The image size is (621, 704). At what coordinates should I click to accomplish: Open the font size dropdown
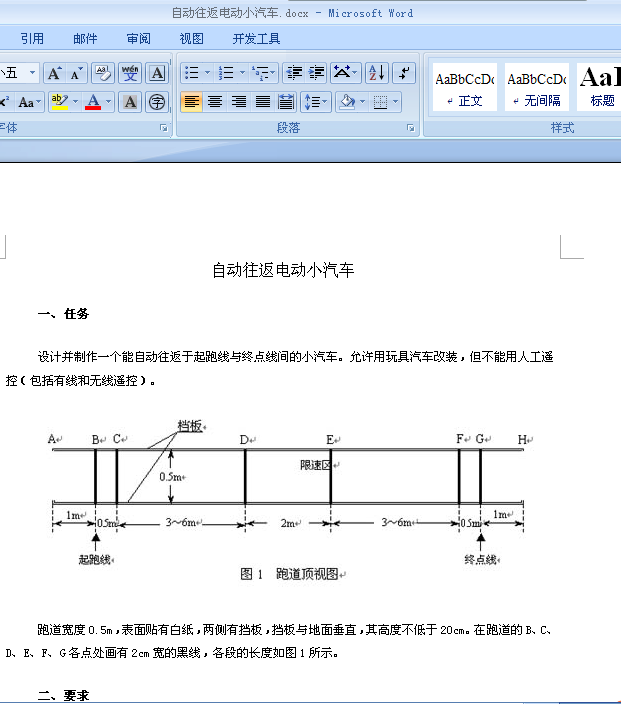pos(32,73)
